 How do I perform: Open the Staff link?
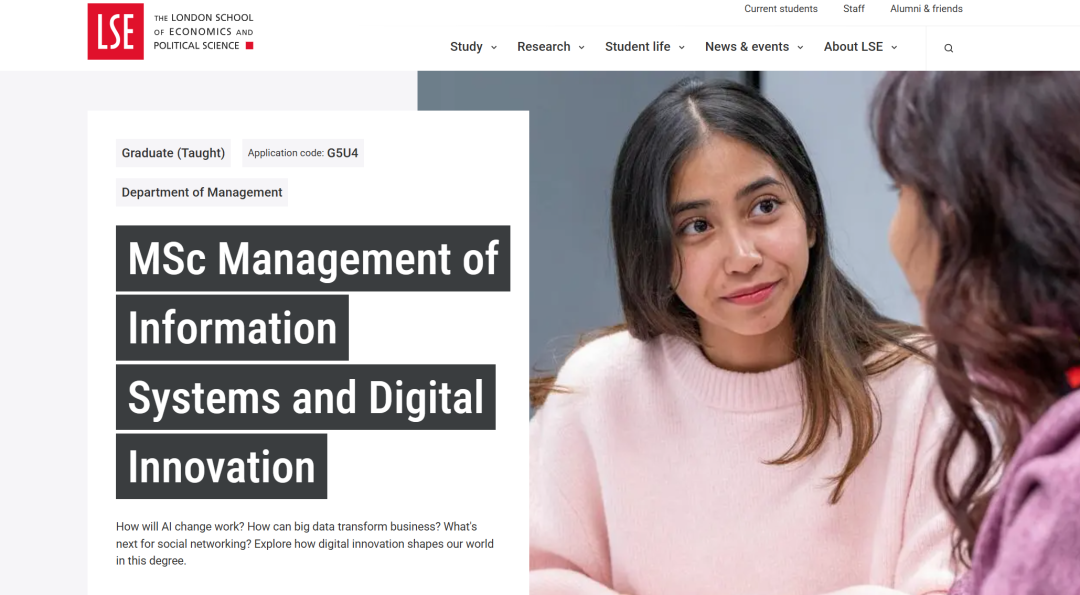pyautogui.click(x=853, y=9)
